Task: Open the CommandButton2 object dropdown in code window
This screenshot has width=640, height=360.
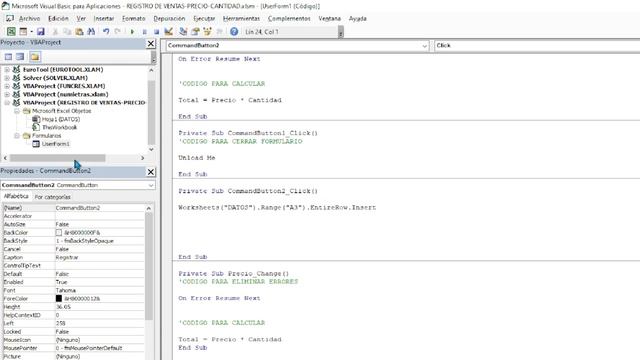Action: (424, 46)
